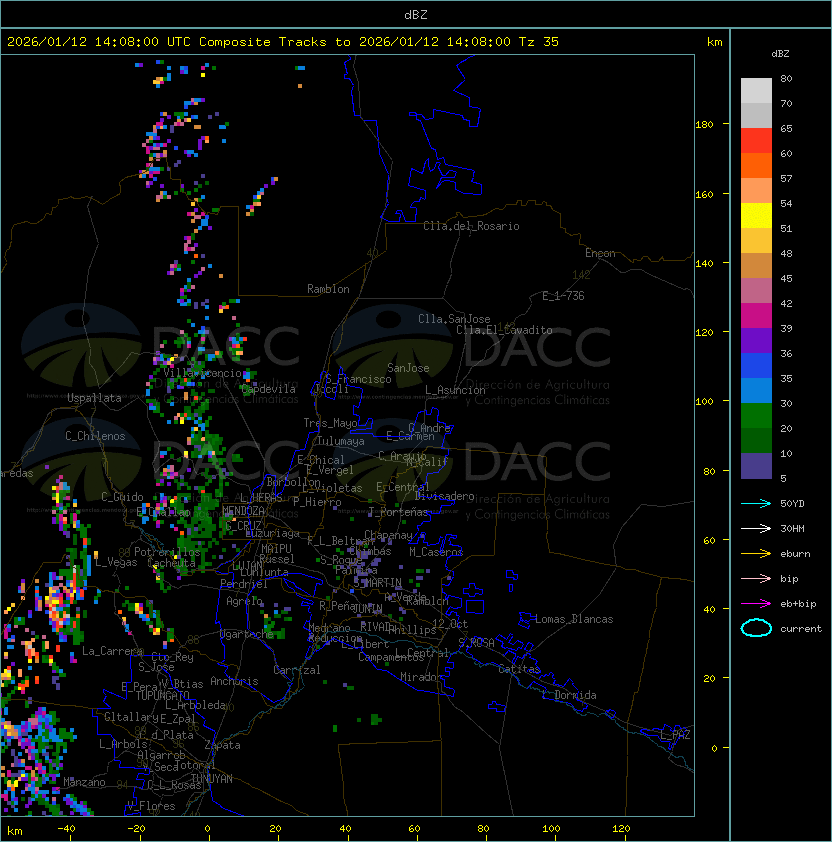The image size is (832, 842).
Task: Click the 'Clla.El_Cavadito' map label
Action: pyautogui.click(x=504, y=330)
